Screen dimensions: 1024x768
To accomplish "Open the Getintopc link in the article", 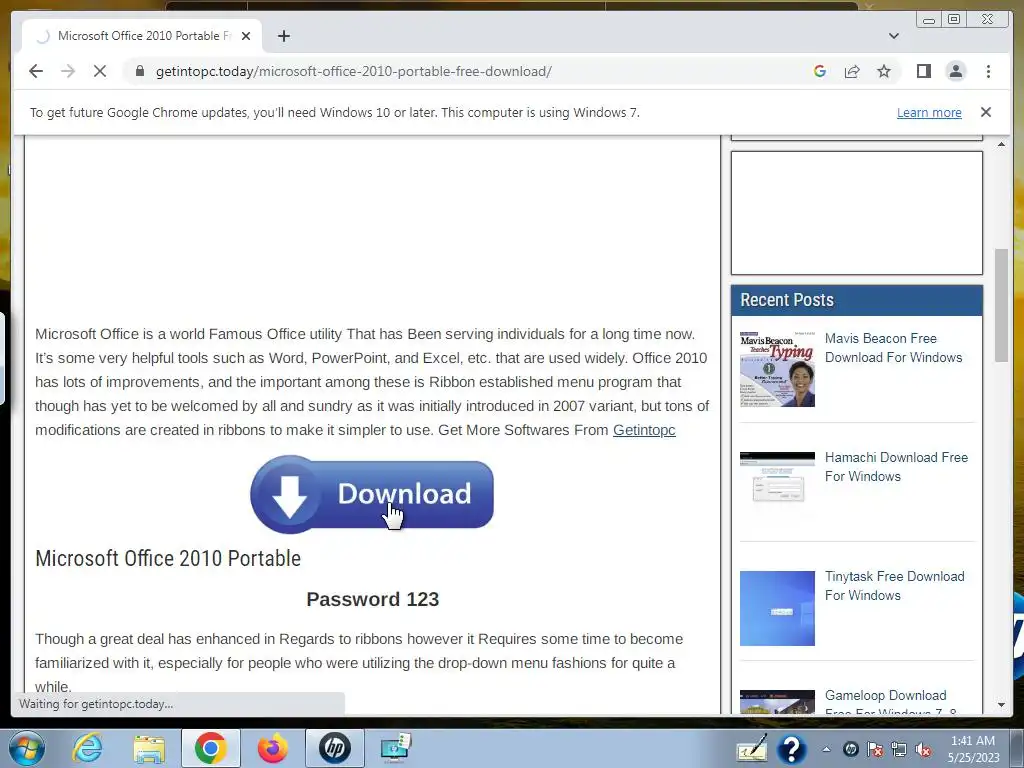I will pos(644,430).
